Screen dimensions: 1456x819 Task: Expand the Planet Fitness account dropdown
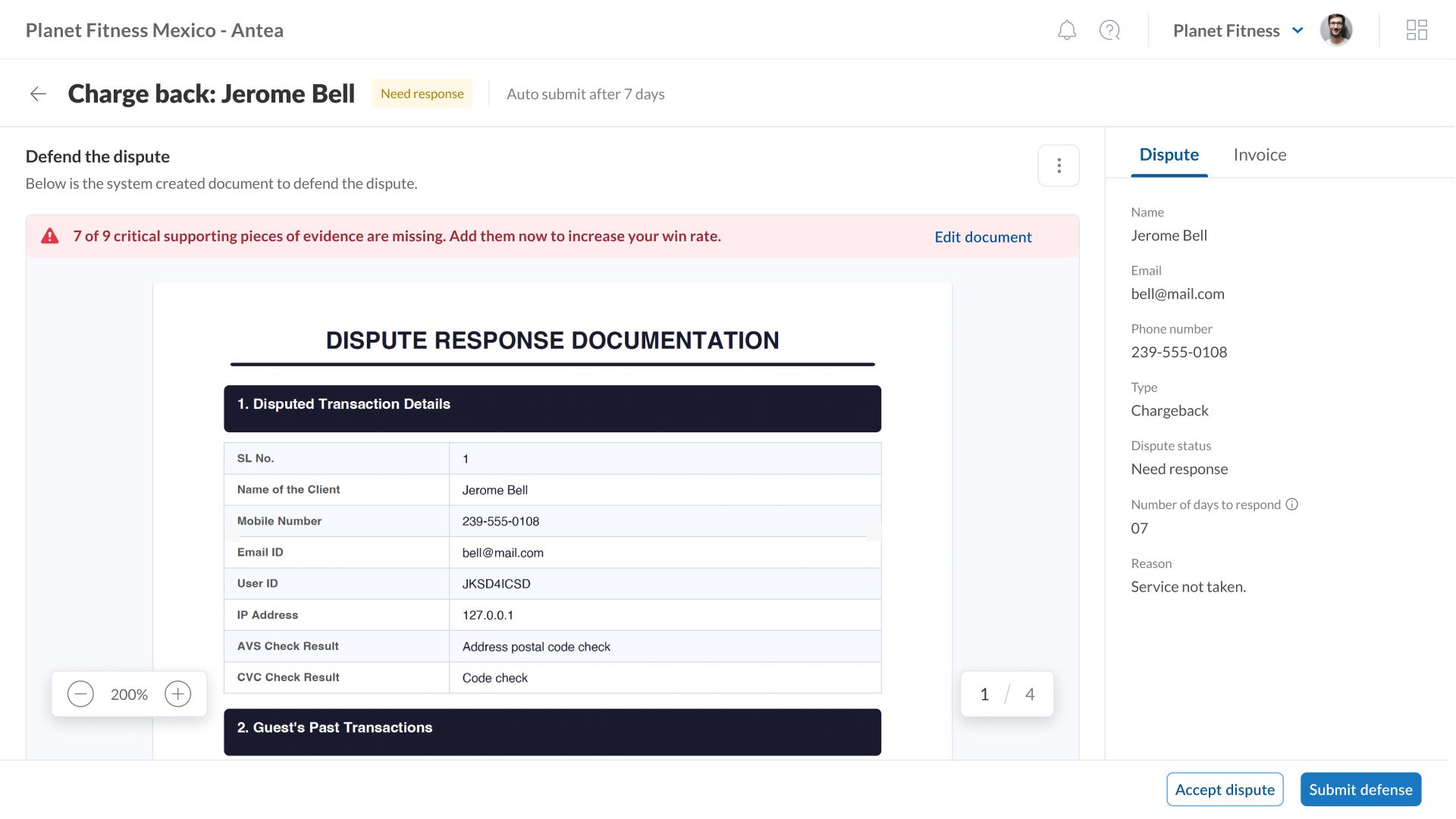1298,30
